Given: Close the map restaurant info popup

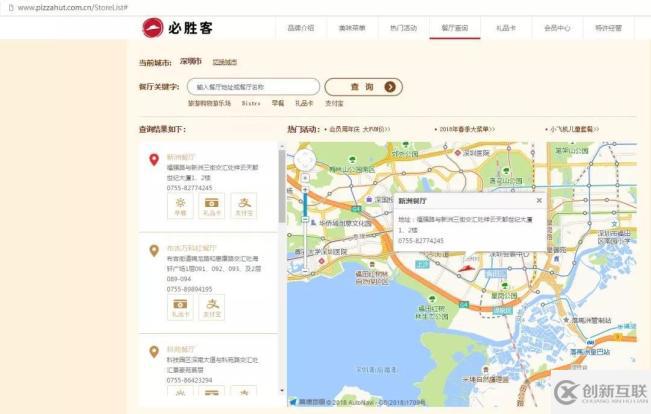Looking at the screenshot, I should [539, 201].
